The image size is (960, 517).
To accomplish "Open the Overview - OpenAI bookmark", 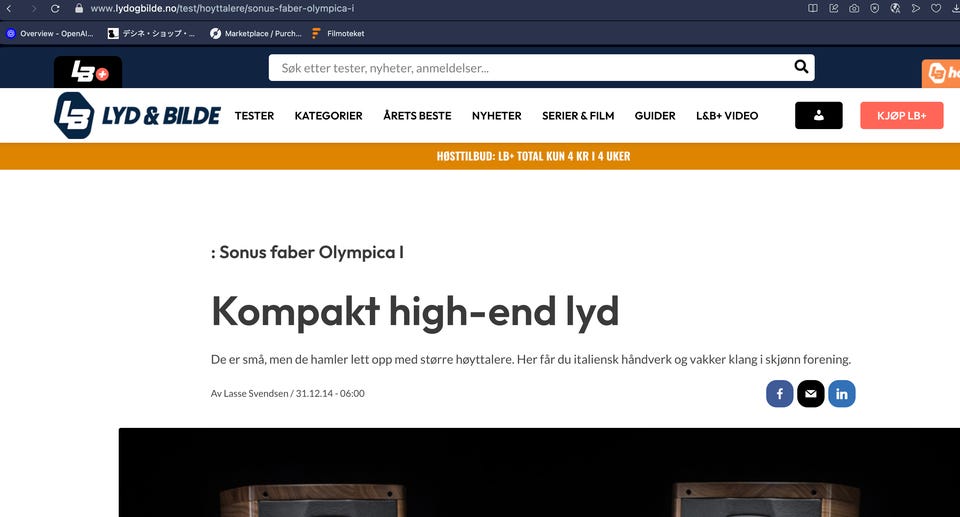I will pyautogui.click(x=50, y=34).
